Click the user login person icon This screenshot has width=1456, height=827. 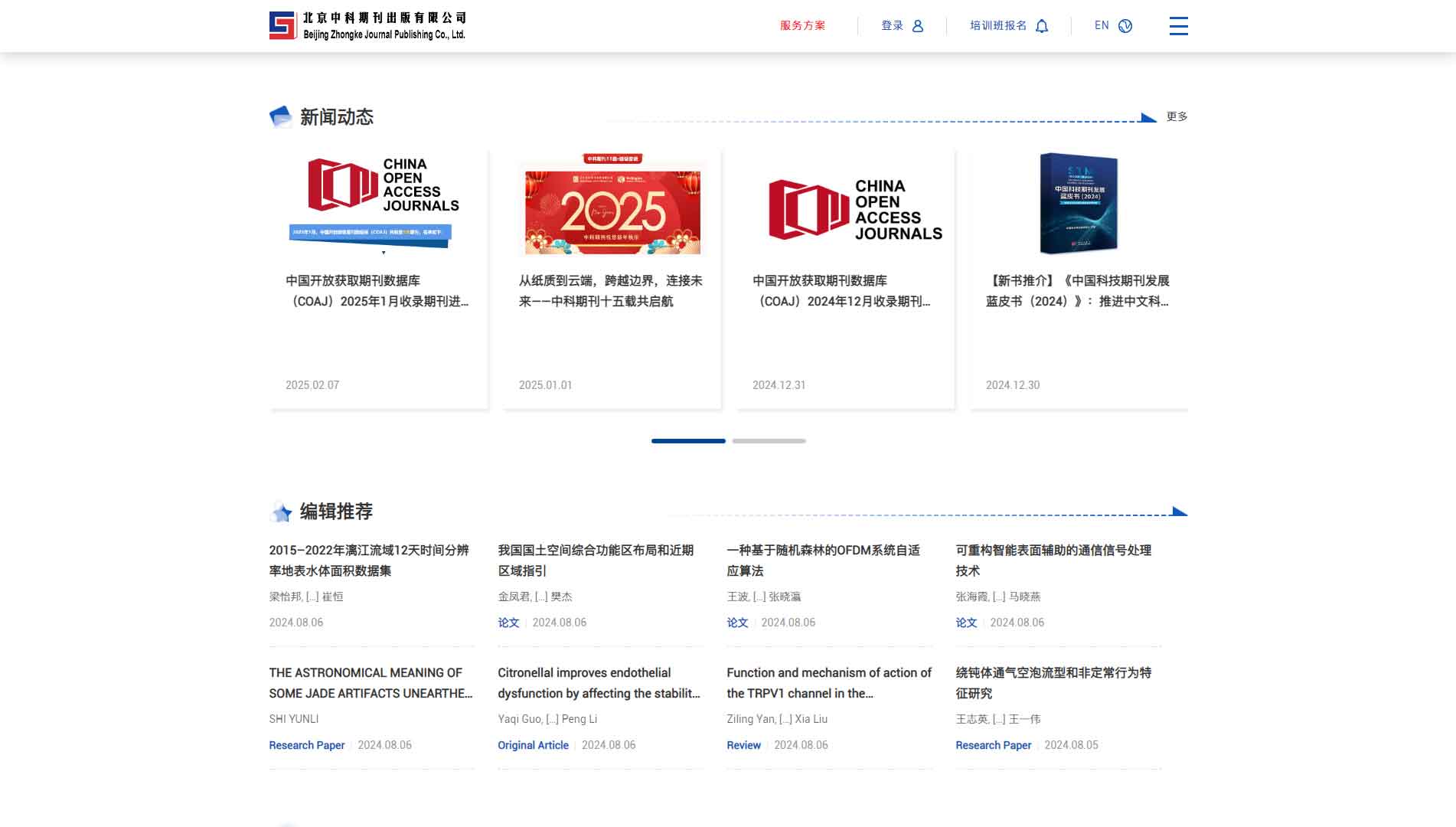(x=918, y=26)
